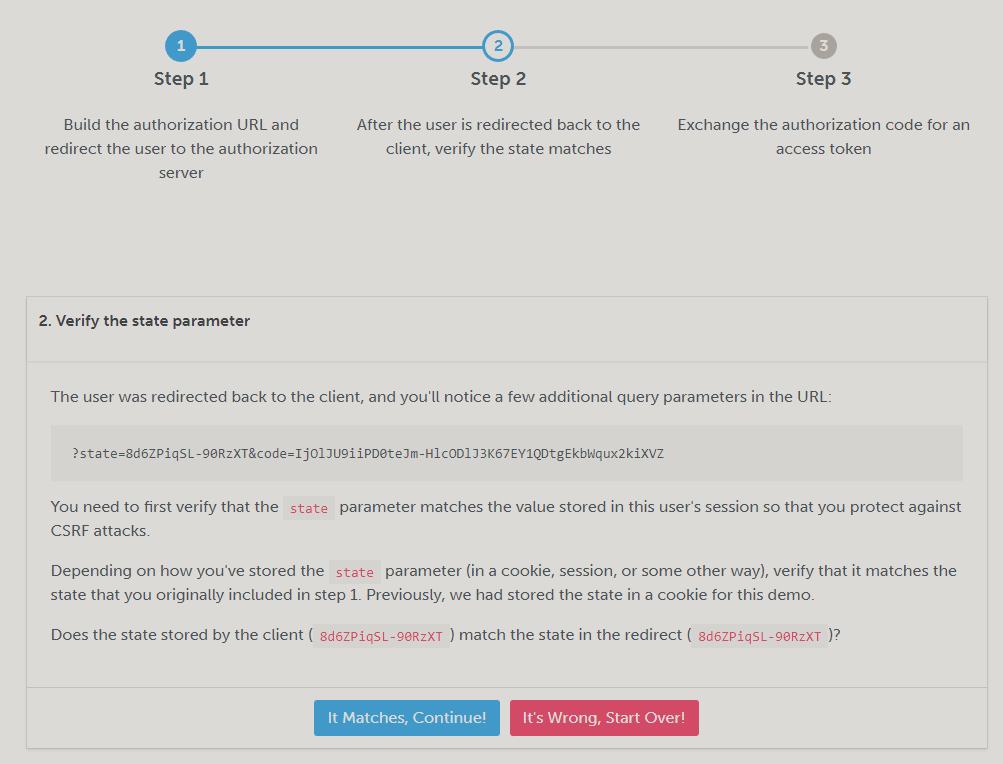1003x764 pixels.
Task: Click the grey progress line between Steps 2 and 3
Action: click(660, 46)
